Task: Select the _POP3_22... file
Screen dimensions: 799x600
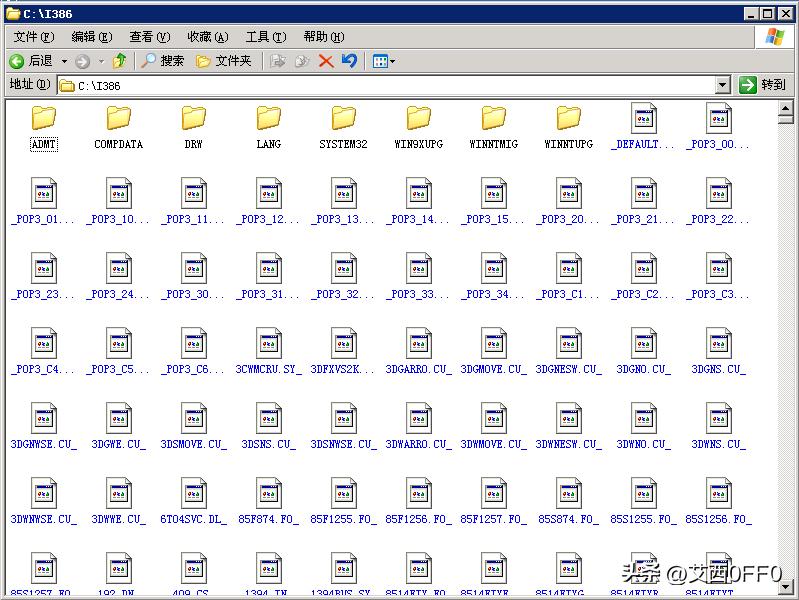Action: click(x=718, y=202)
